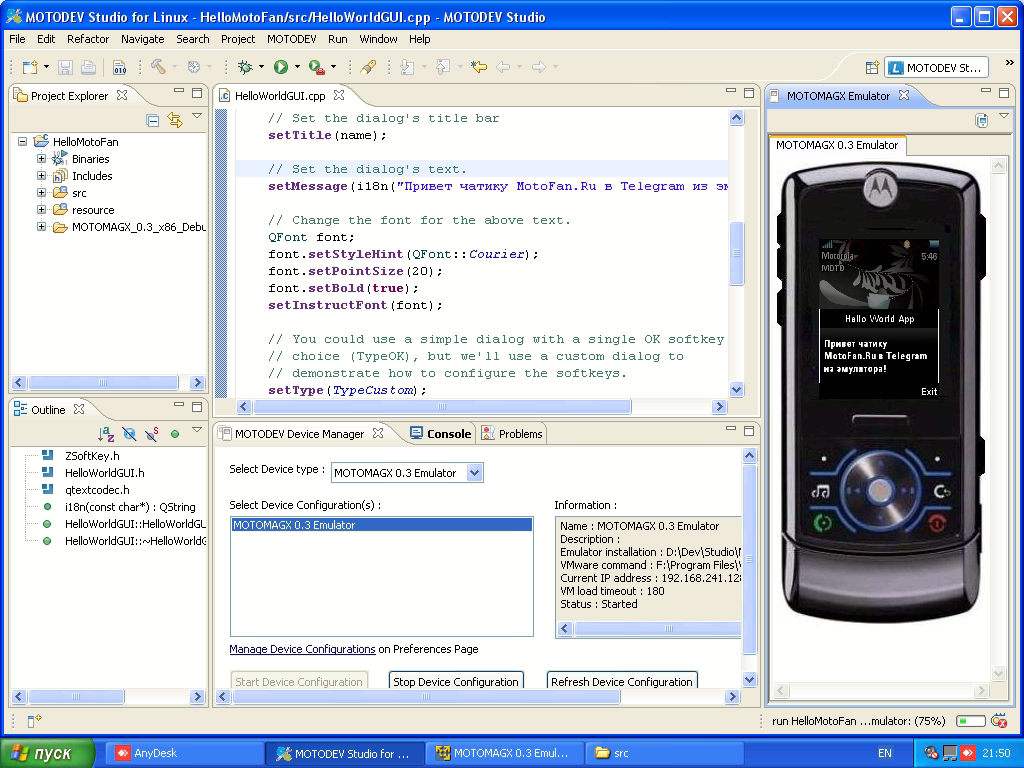Click the Open Perspective icon
Viewport: 1024px width, 768px height.
point(872,67)
